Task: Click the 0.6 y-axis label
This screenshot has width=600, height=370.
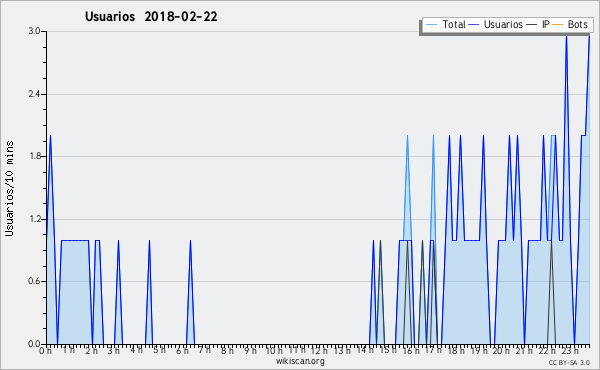Action: point(34,281)
